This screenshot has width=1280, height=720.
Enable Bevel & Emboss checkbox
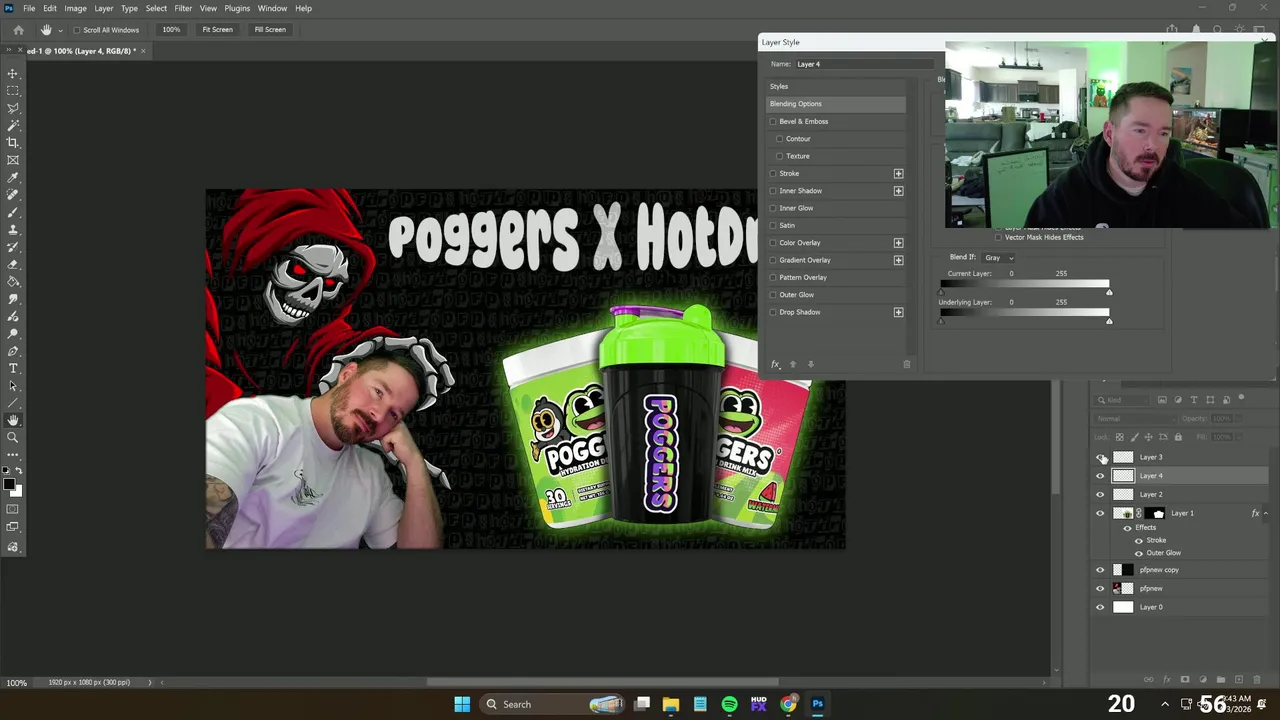point(773,121)
